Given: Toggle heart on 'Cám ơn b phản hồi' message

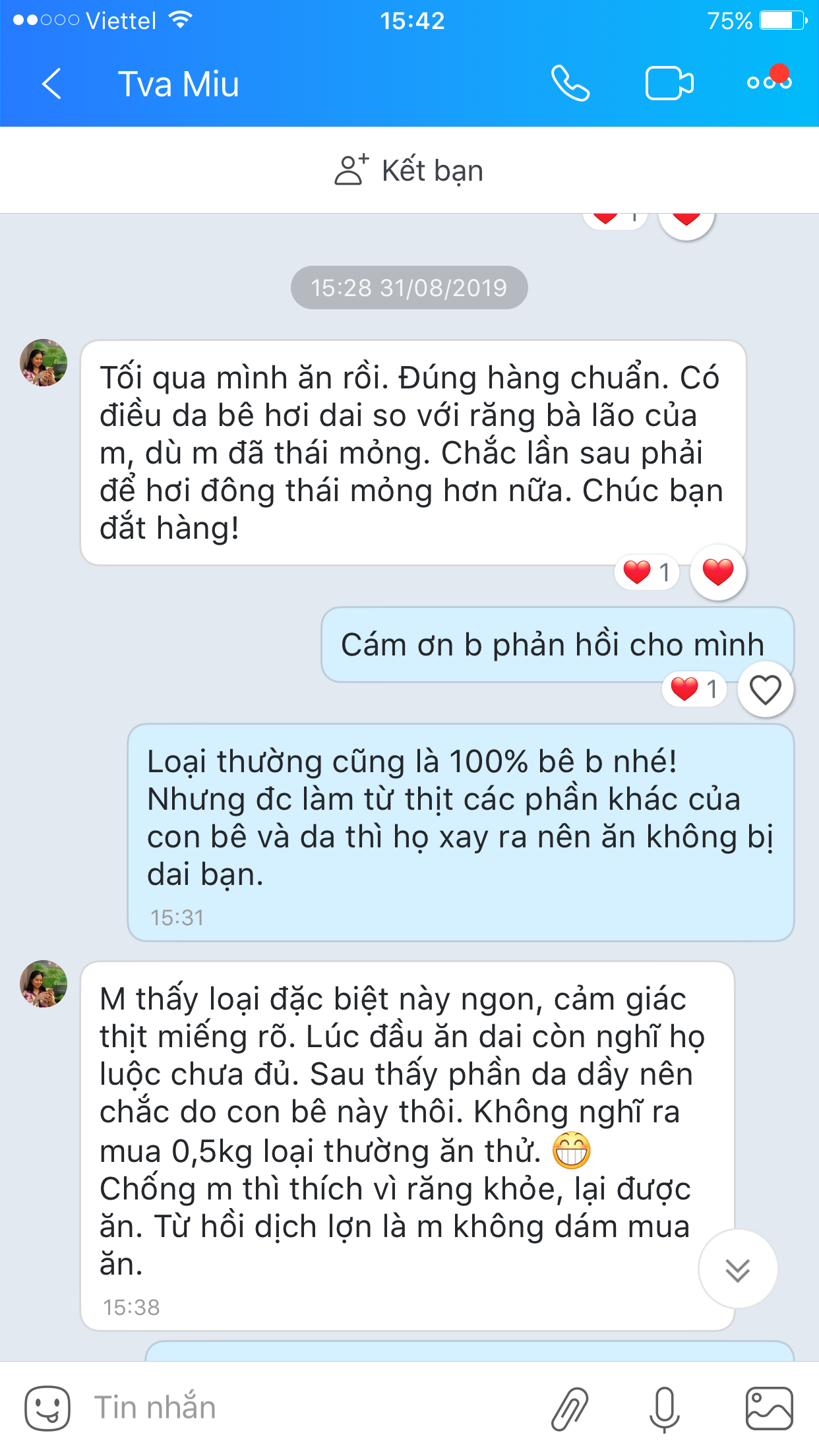Looking at the screenshot, I should pos(765,690).
